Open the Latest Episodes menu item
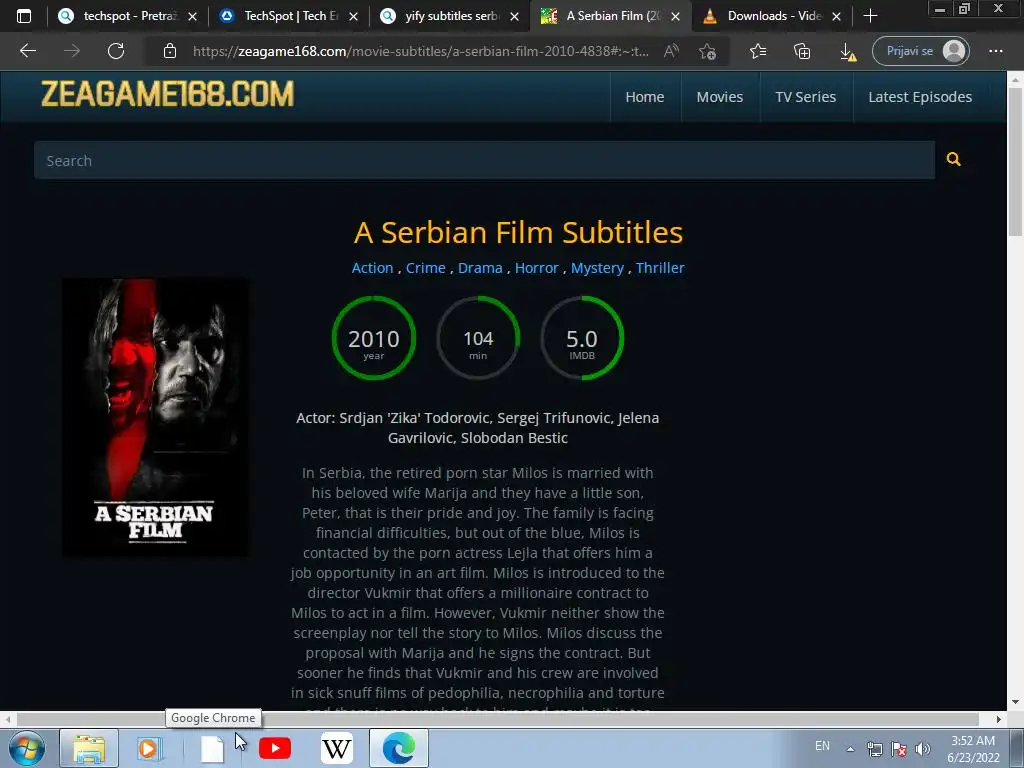The height and width of the screenshot is (768, 1024). tap(920, 97)
